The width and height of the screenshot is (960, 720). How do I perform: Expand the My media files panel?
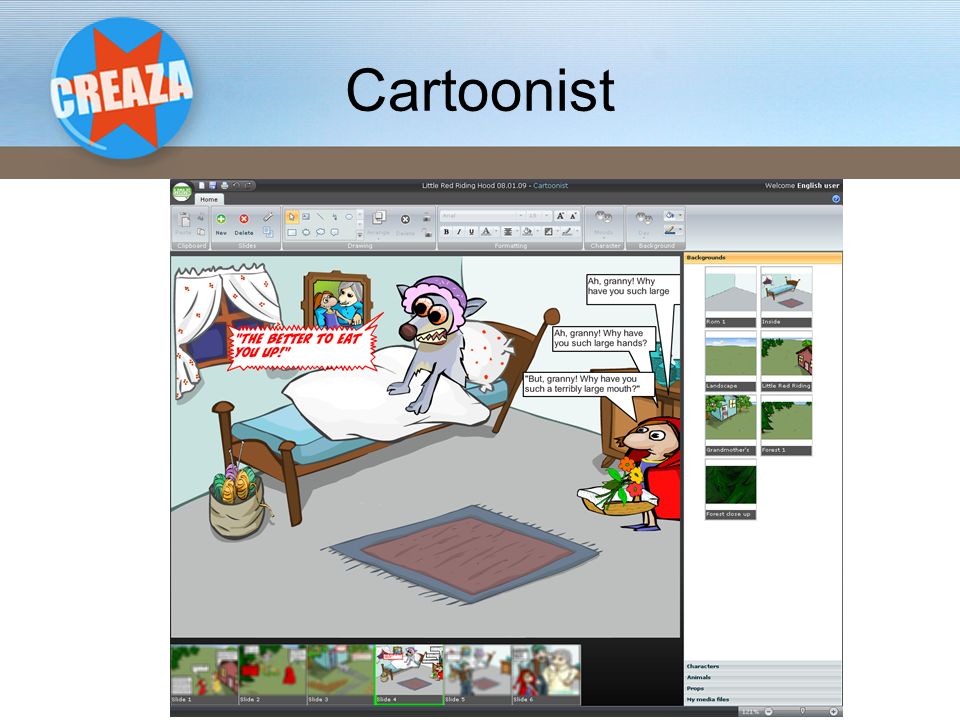coord(763,699)
